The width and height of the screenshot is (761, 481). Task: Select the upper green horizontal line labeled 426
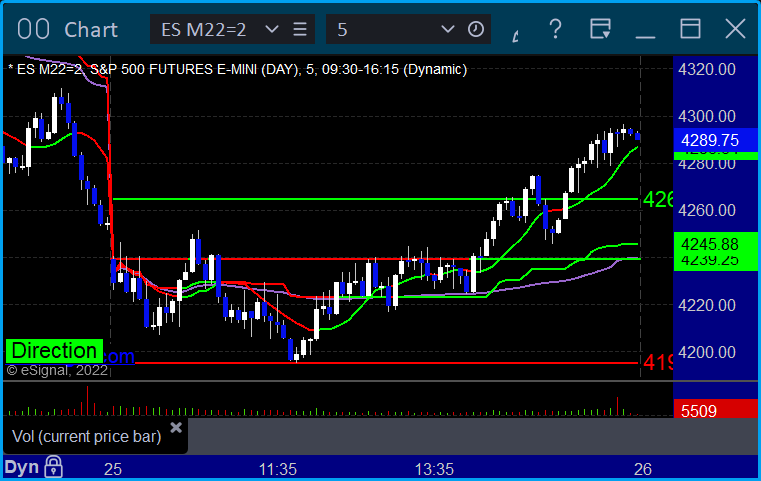[375, 199]
